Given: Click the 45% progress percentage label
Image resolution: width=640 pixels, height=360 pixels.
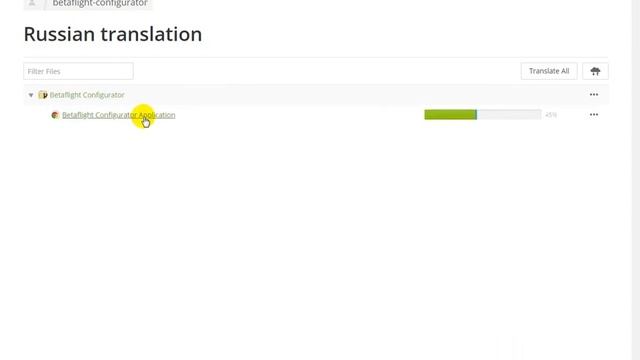Looking at the screenshot, I should [x=551, y=115].
